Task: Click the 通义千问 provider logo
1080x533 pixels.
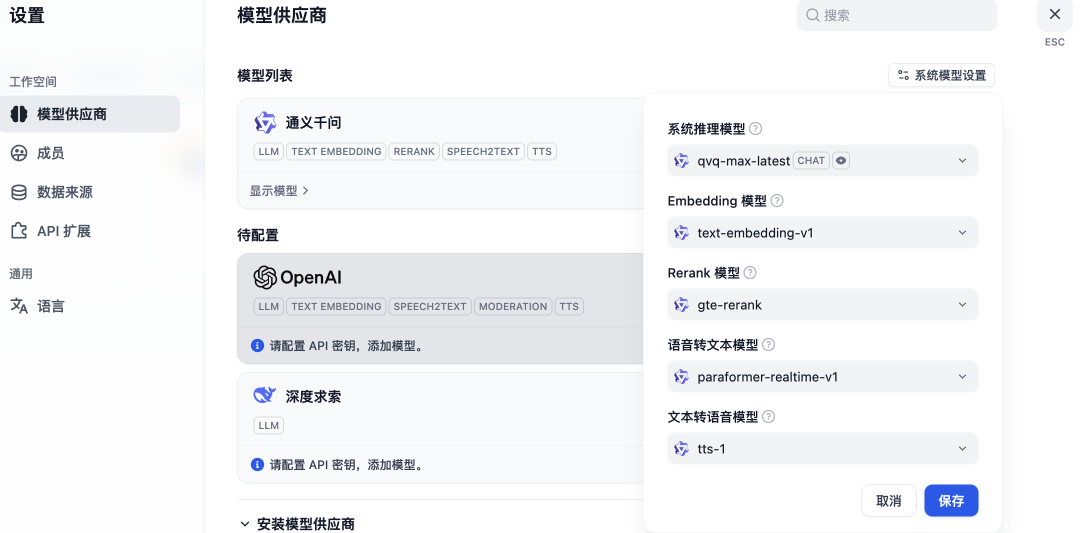Action: (x=265, y=123)
